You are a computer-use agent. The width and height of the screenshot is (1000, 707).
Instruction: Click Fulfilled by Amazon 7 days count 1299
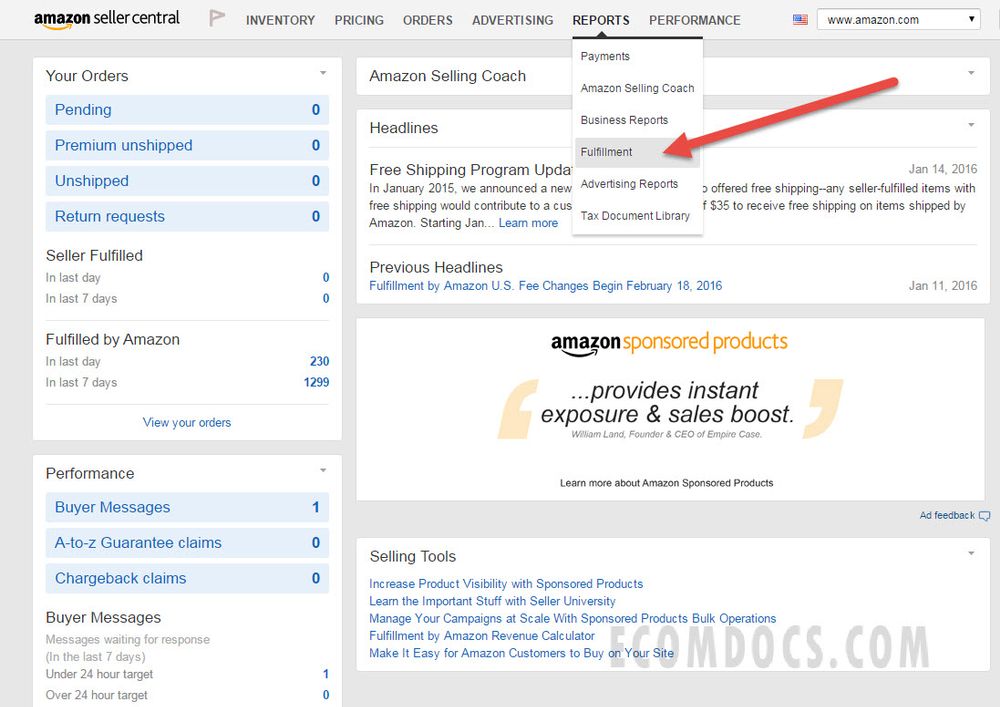point(316,383)
